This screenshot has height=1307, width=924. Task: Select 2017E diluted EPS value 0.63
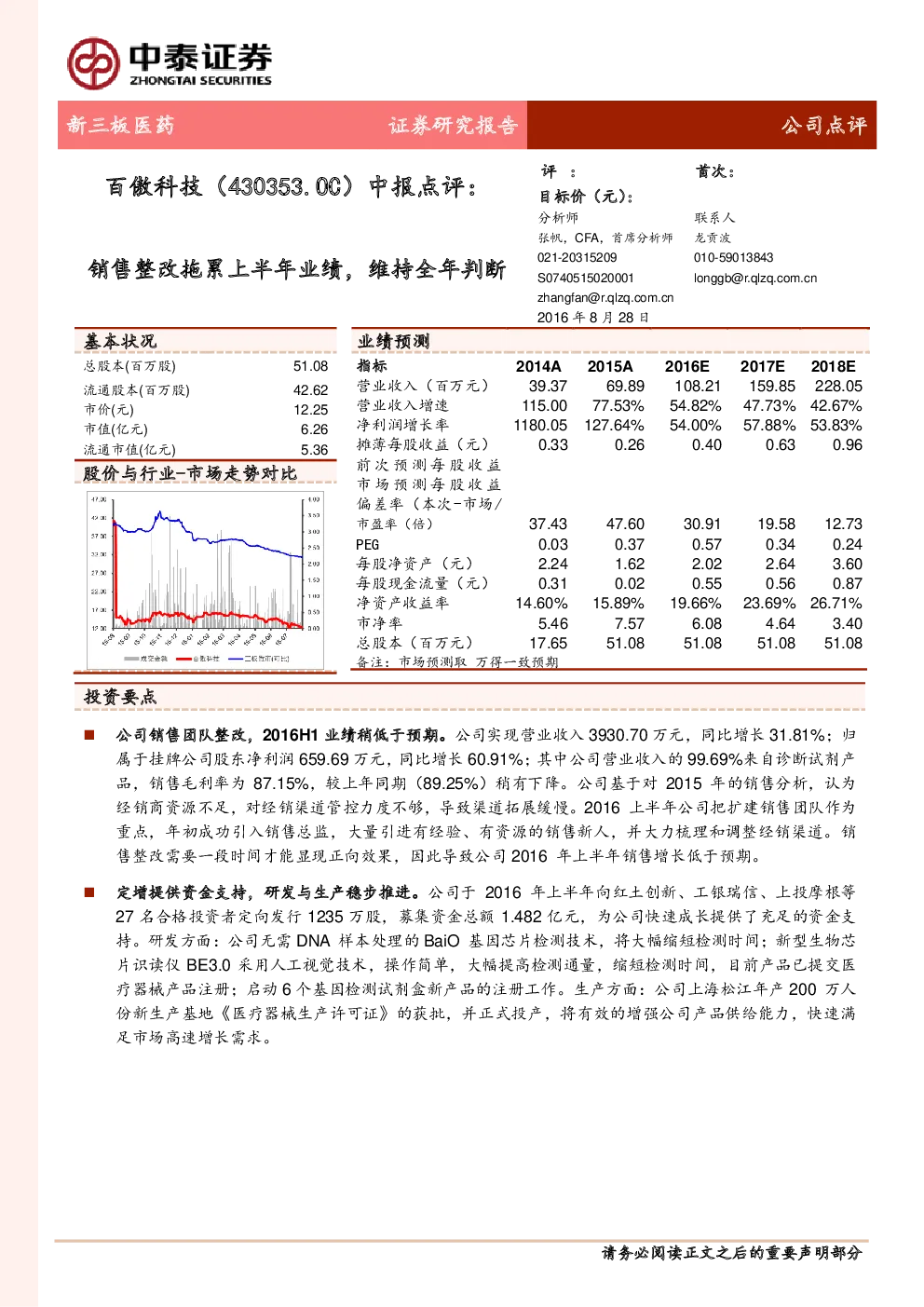[781, 445]
